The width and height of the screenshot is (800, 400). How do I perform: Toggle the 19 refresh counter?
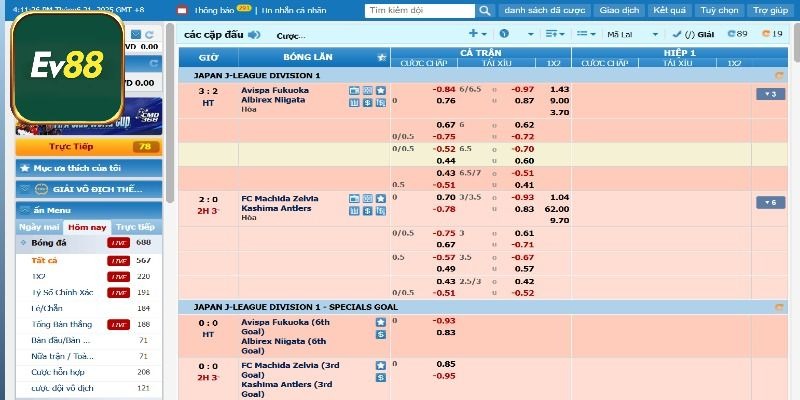773,34
